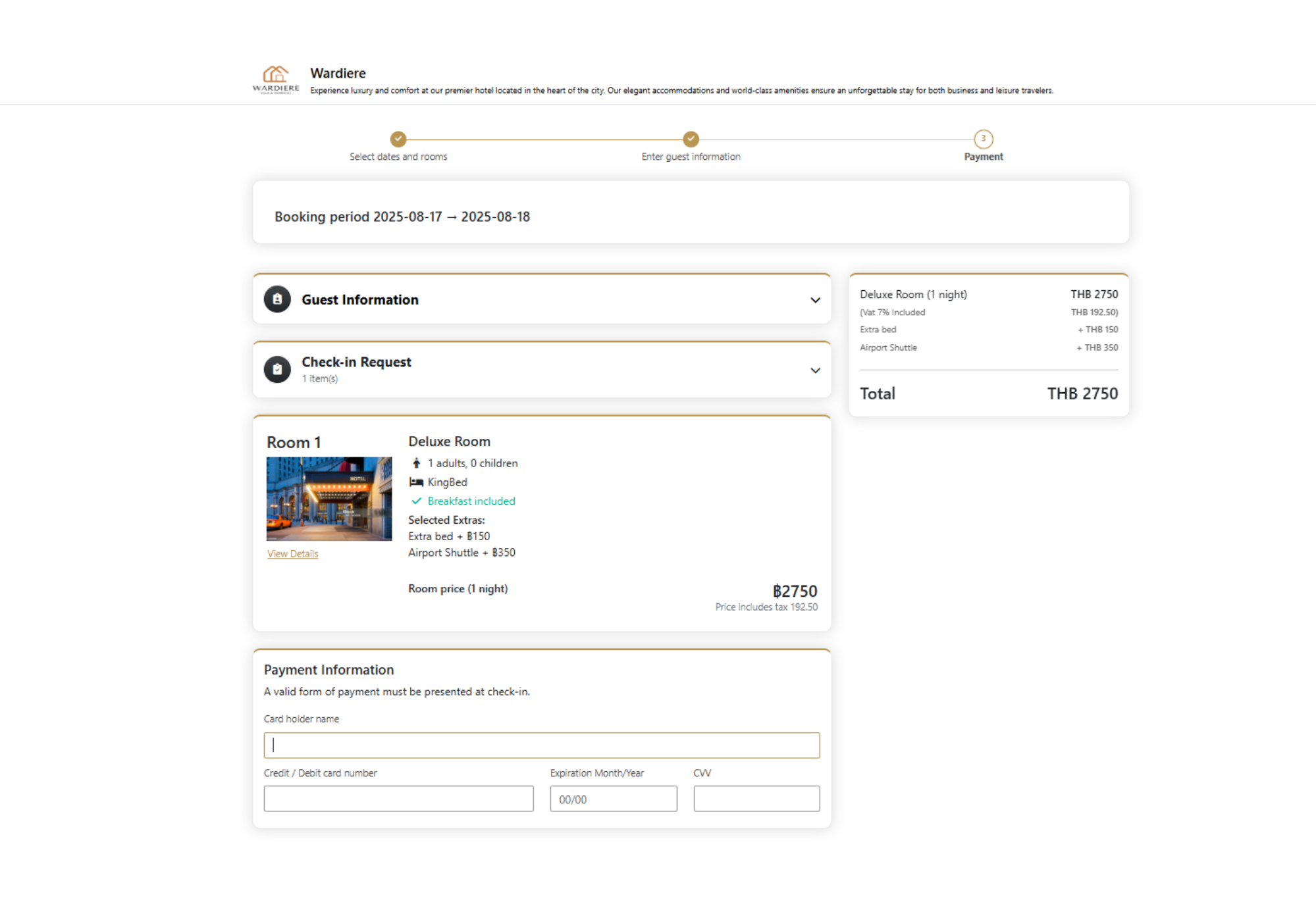Click the adults person icon
1316x908 pixels.
pyautogui.click(x=416, y=463)
